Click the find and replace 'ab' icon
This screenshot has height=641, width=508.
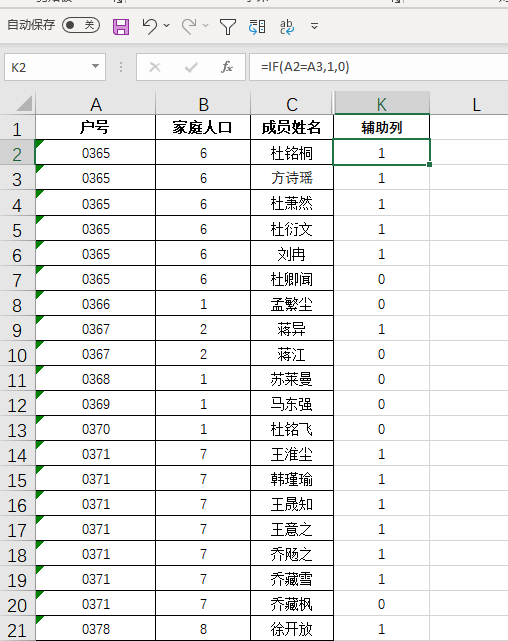tap(287, 27)
